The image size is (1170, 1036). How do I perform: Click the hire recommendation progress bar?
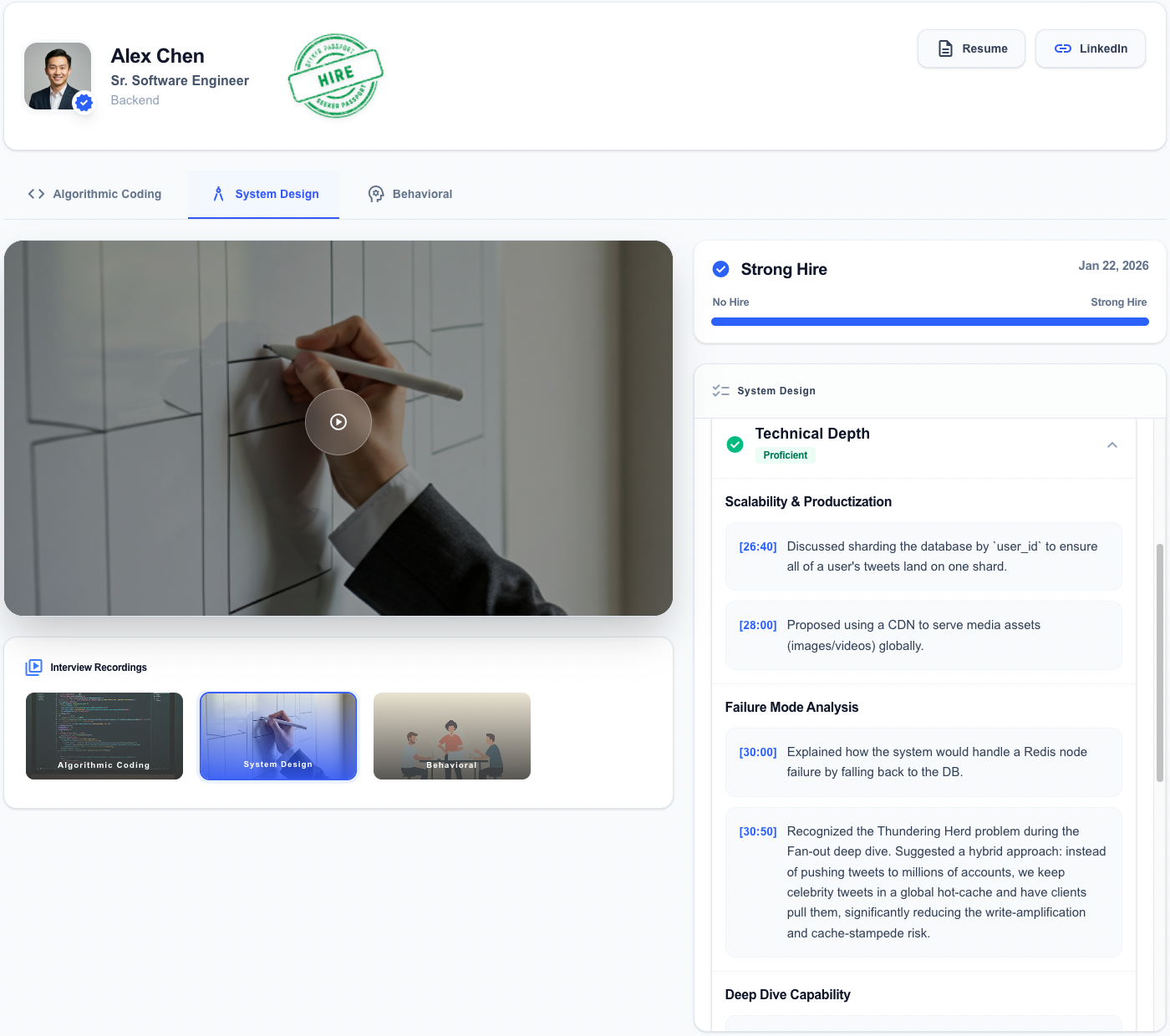pyautogui.click(x=930, y=321)
